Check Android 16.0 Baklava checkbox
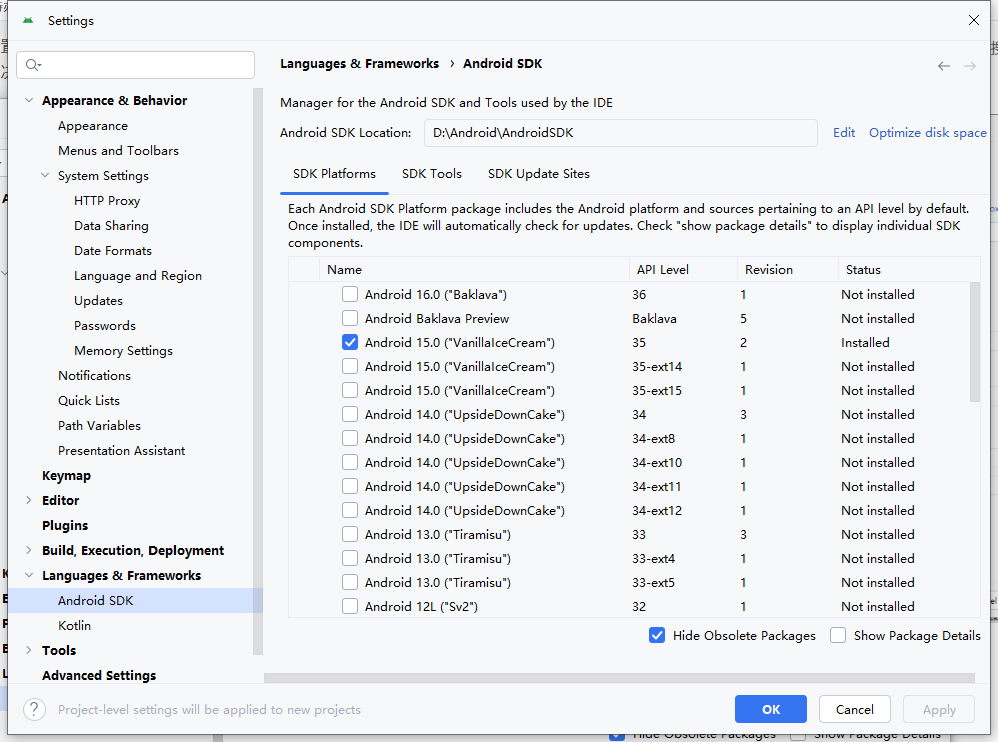This screenshot has height=742, width=998. point(349,294)
